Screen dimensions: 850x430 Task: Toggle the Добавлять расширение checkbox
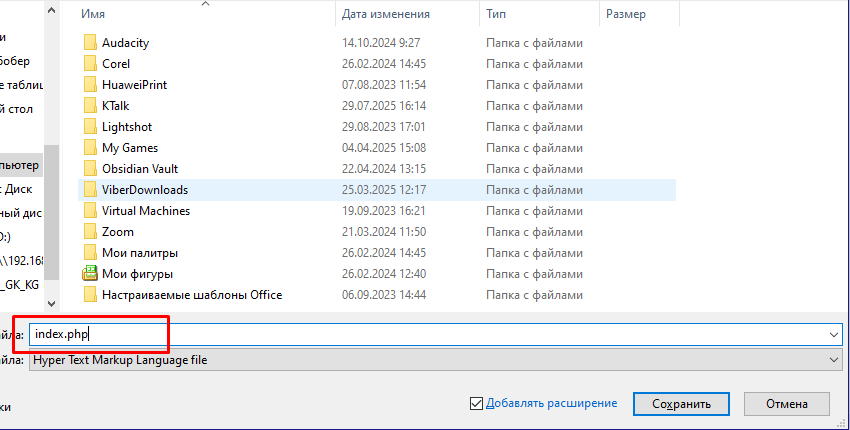476,404
